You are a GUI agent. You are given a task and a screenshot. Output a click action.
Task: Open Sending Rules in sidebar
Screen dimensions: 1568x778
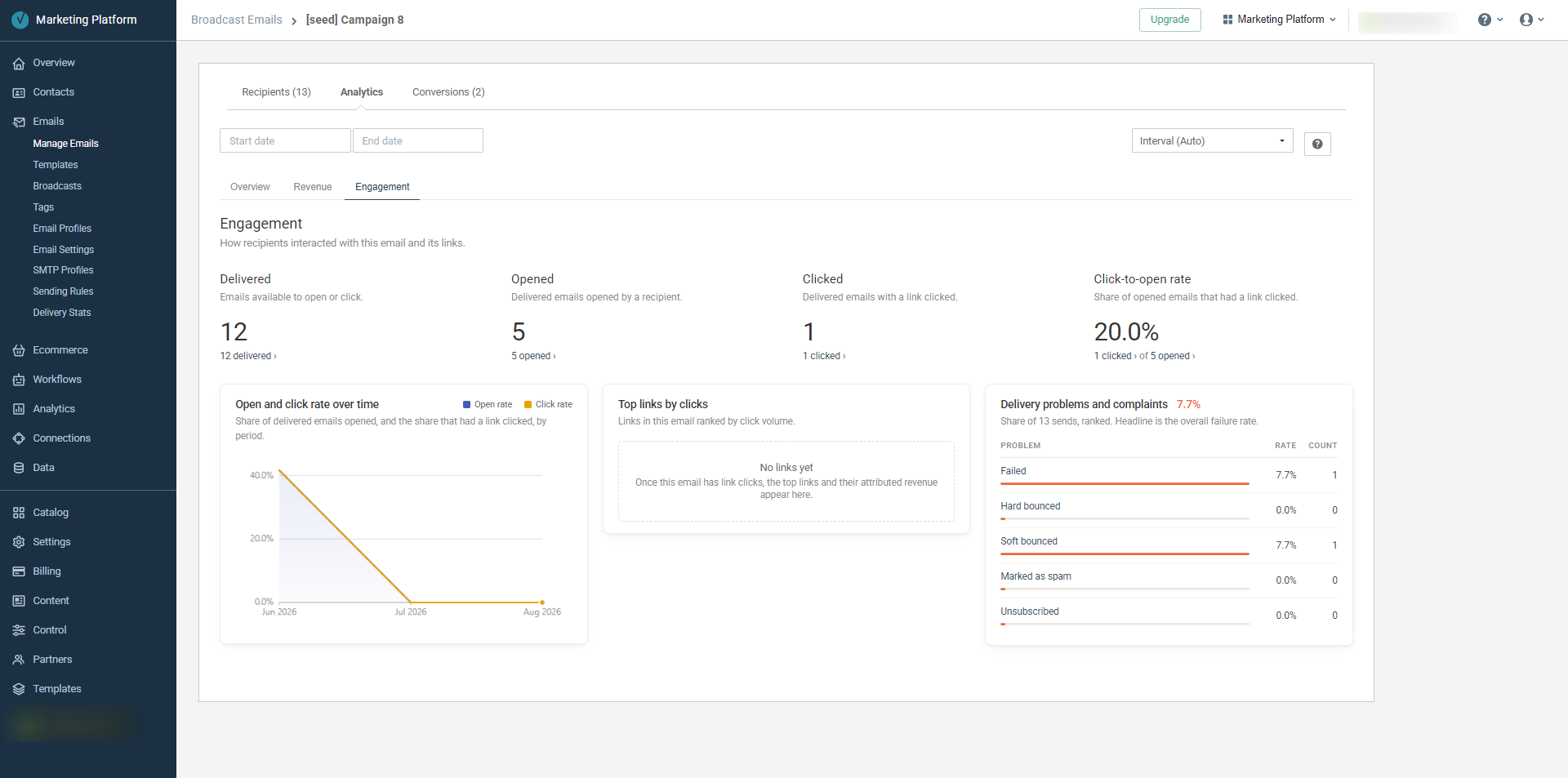pyautogui.click(x=63, y=291)
